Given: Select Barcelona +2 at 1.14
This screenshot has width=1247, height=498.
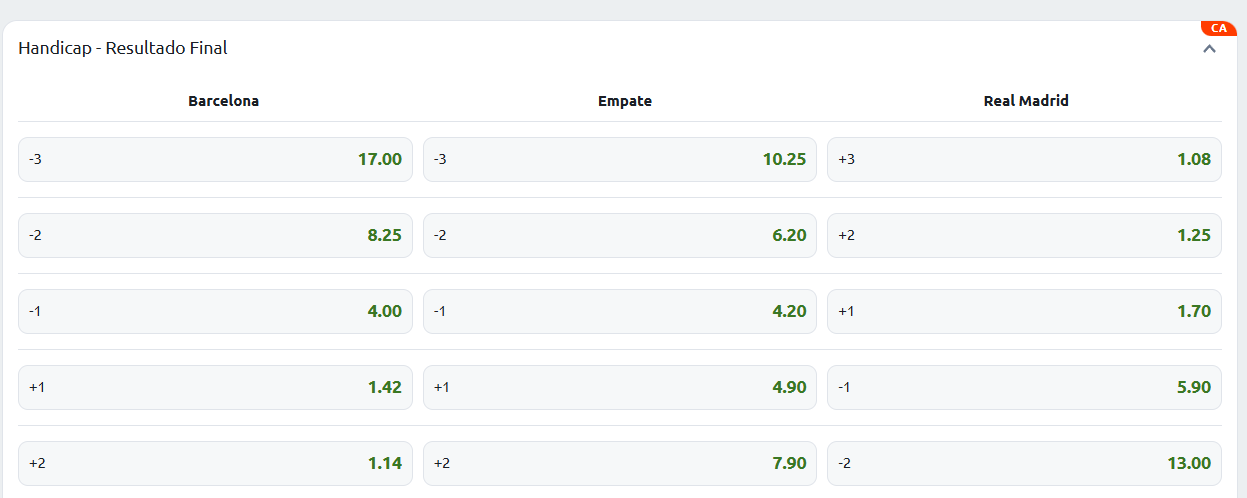Looking at the screenshot, I should [x=215, y=463].
